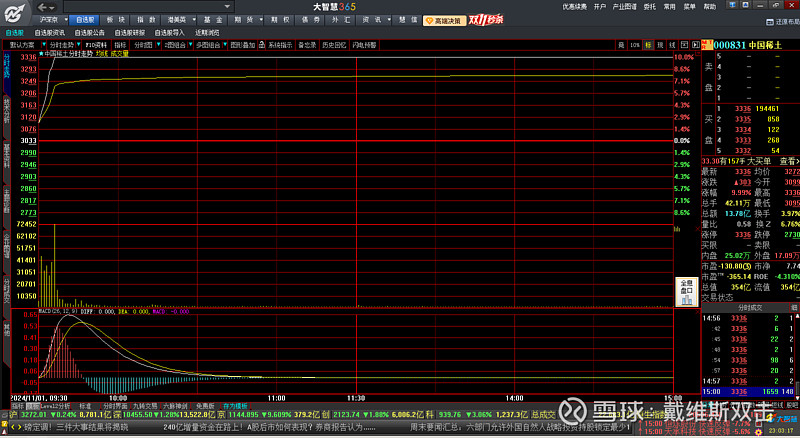Select the 标准 bottom template tab
The width and height of the screenshot is (800, 438).
pos(86,406)
